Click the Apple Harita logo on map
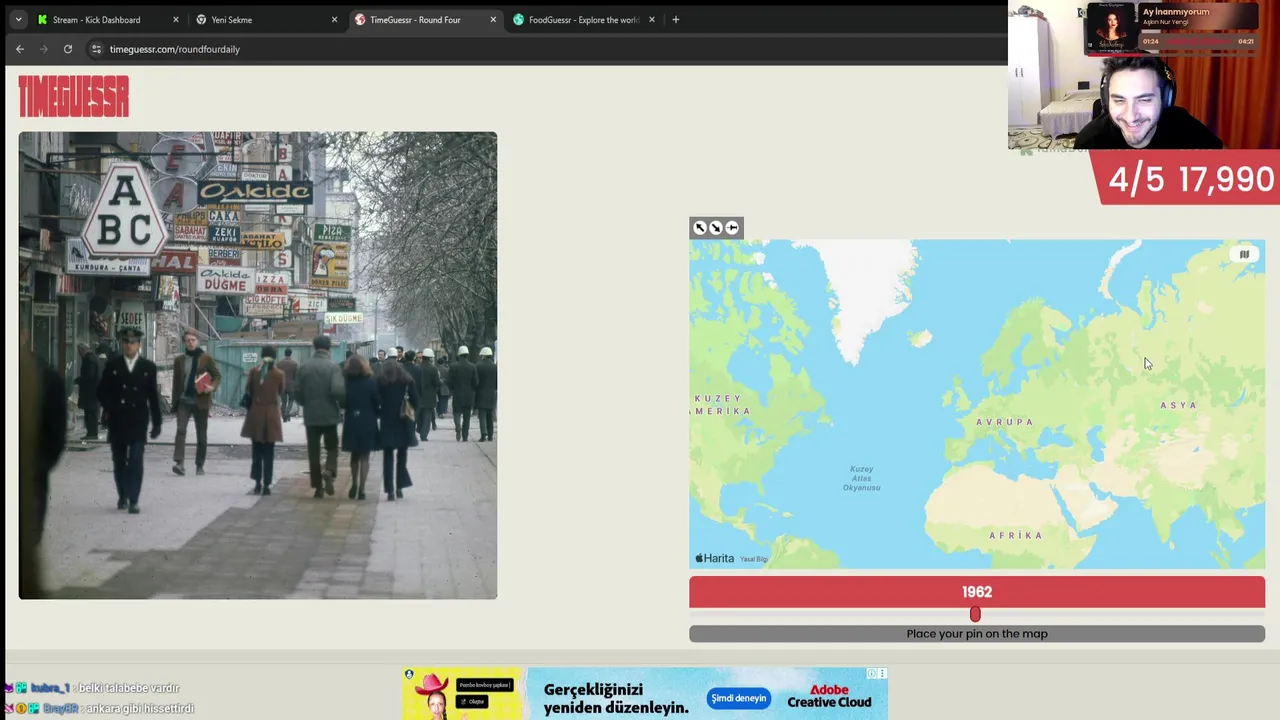This screenshot has height=720, width=1280. (x=715, y=558)
